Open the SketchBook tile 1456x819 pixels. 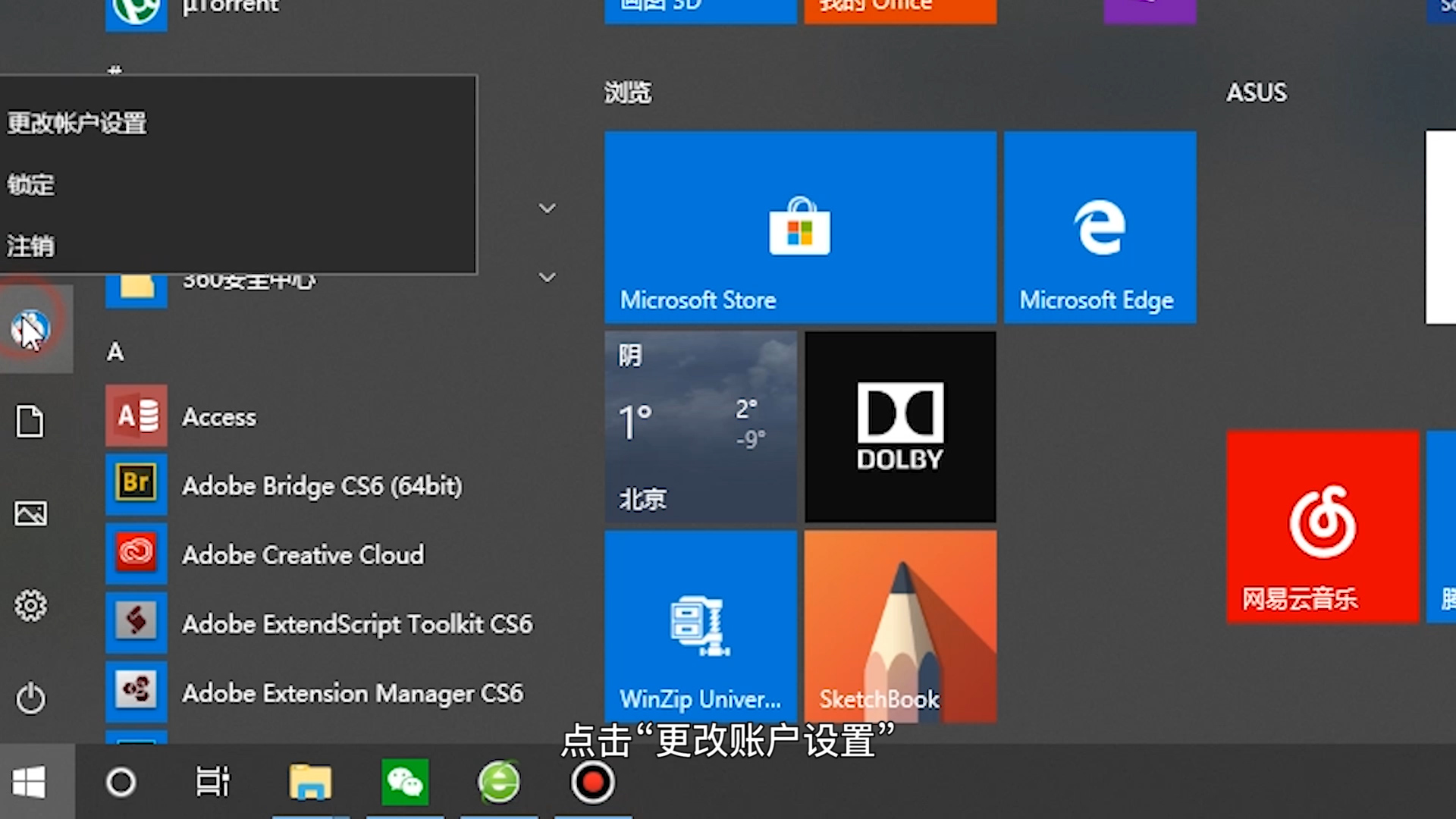[x=900, y=626]
